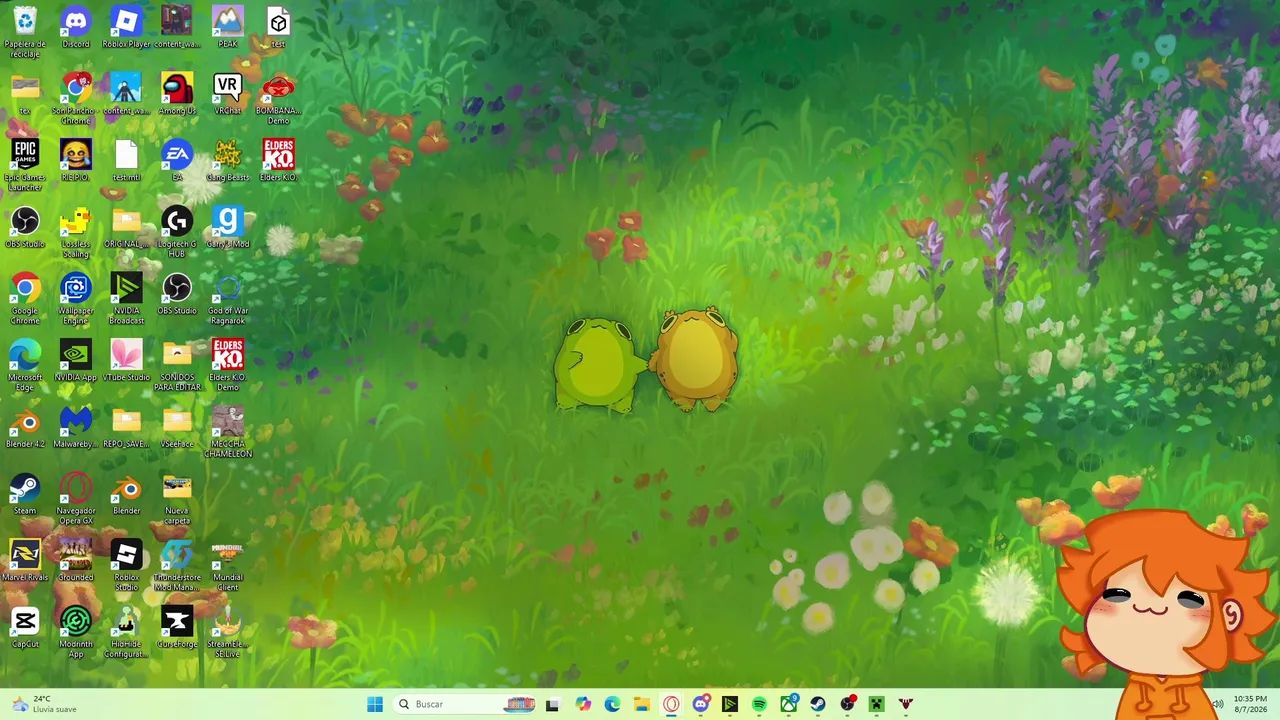1280x720 pixels.
Task: Select the EA app desktop shortcut
Action: [177, 162]
